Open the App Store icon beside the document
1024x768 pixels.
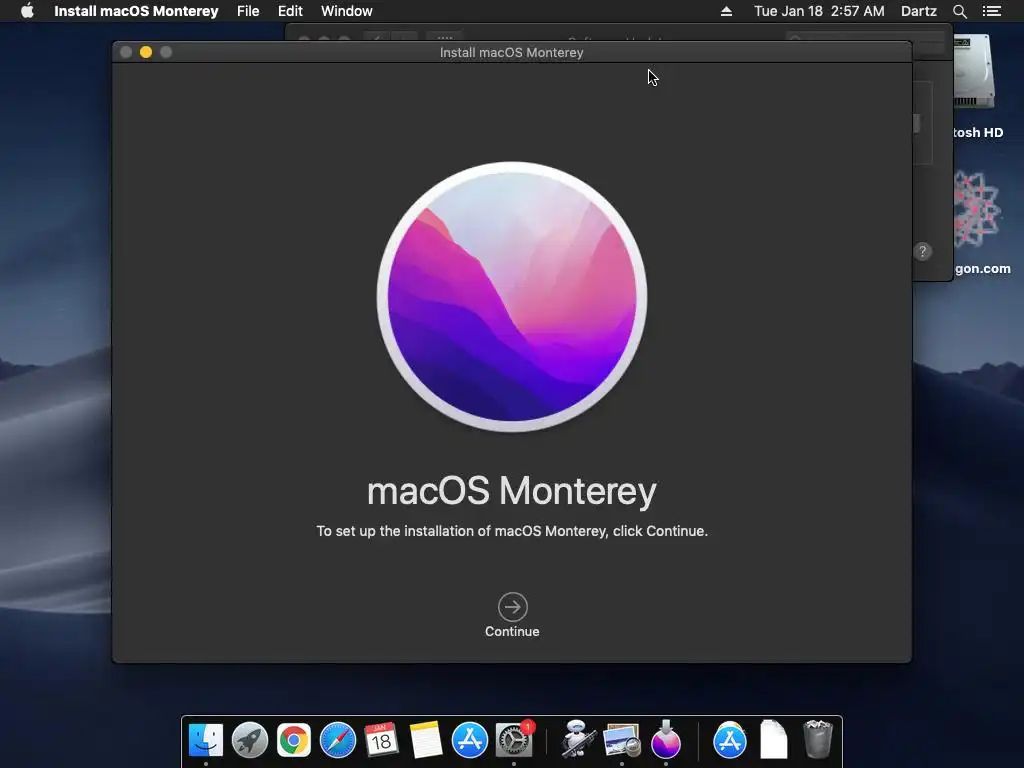pos(729,741)
